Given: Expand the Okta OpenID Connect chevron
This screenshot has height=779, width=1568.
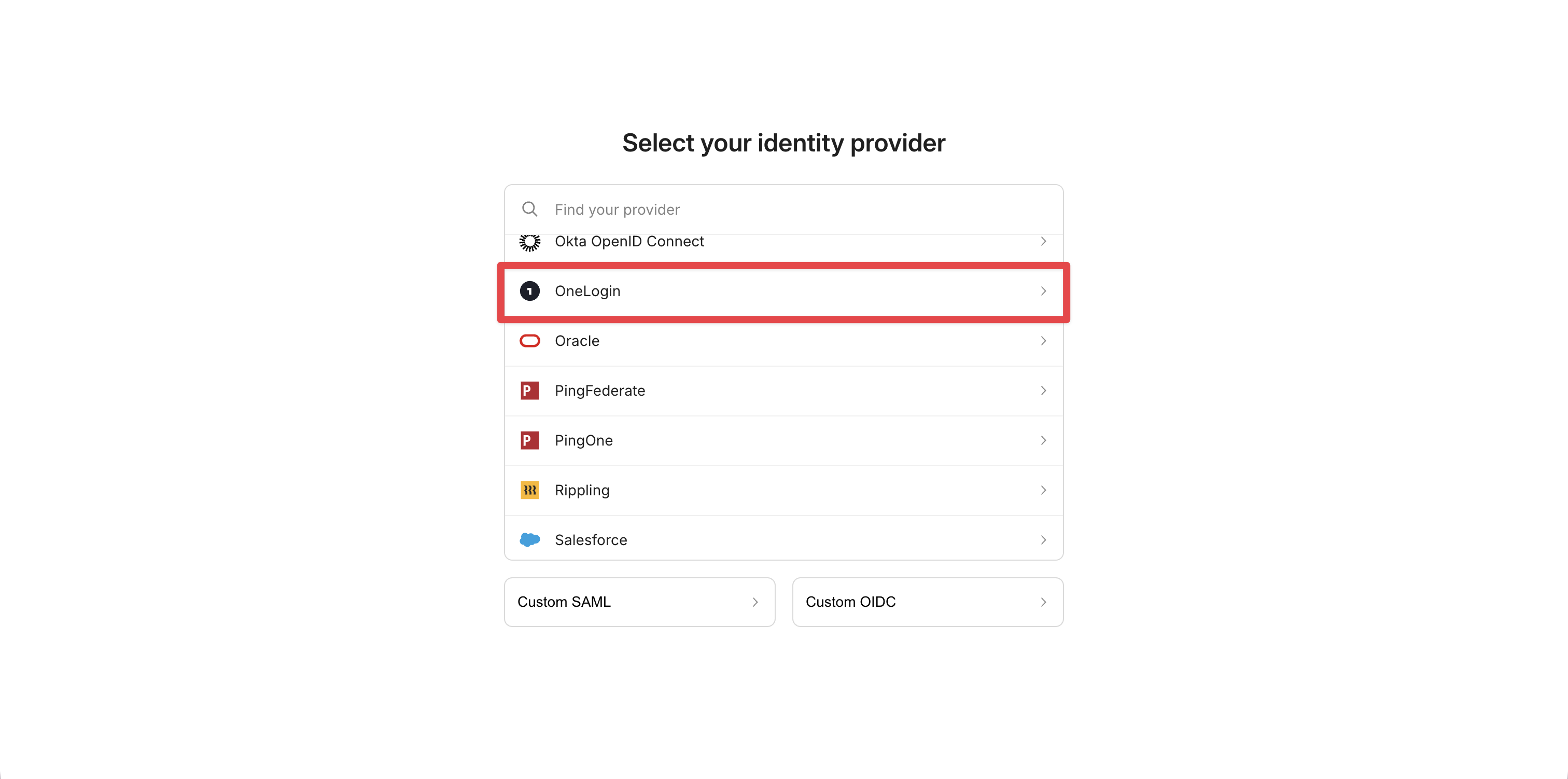Looking at the screenshot, I should click(x=1043, y=241).
